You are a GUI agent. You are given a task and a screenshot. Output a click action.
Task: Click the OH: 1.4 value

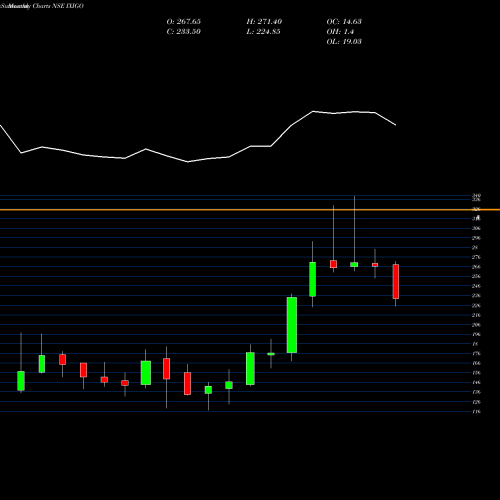pyautogui.click(x=340, y=32)
